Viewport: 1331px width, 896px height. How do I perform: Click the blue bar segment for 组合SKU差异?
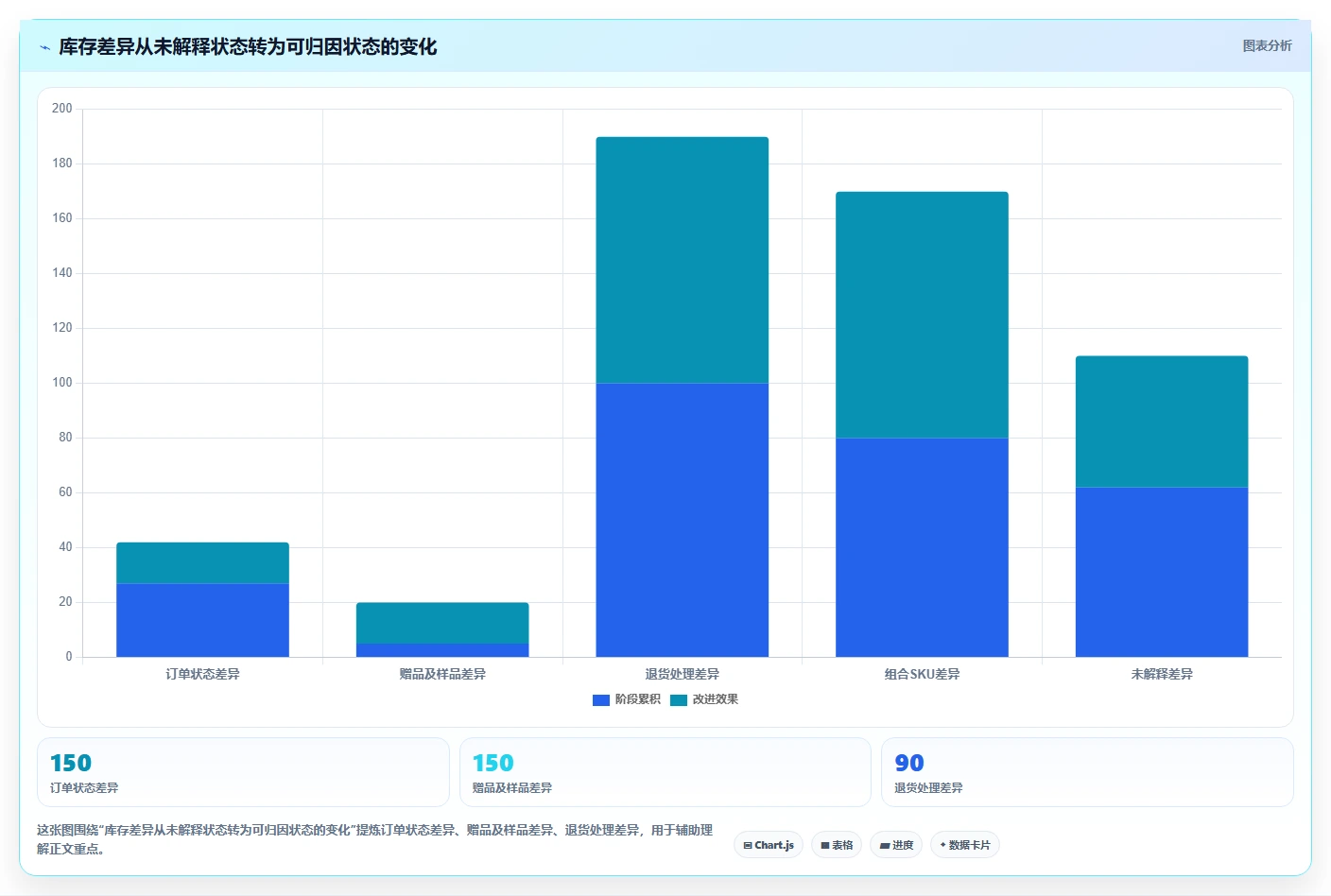click(922, 547)
